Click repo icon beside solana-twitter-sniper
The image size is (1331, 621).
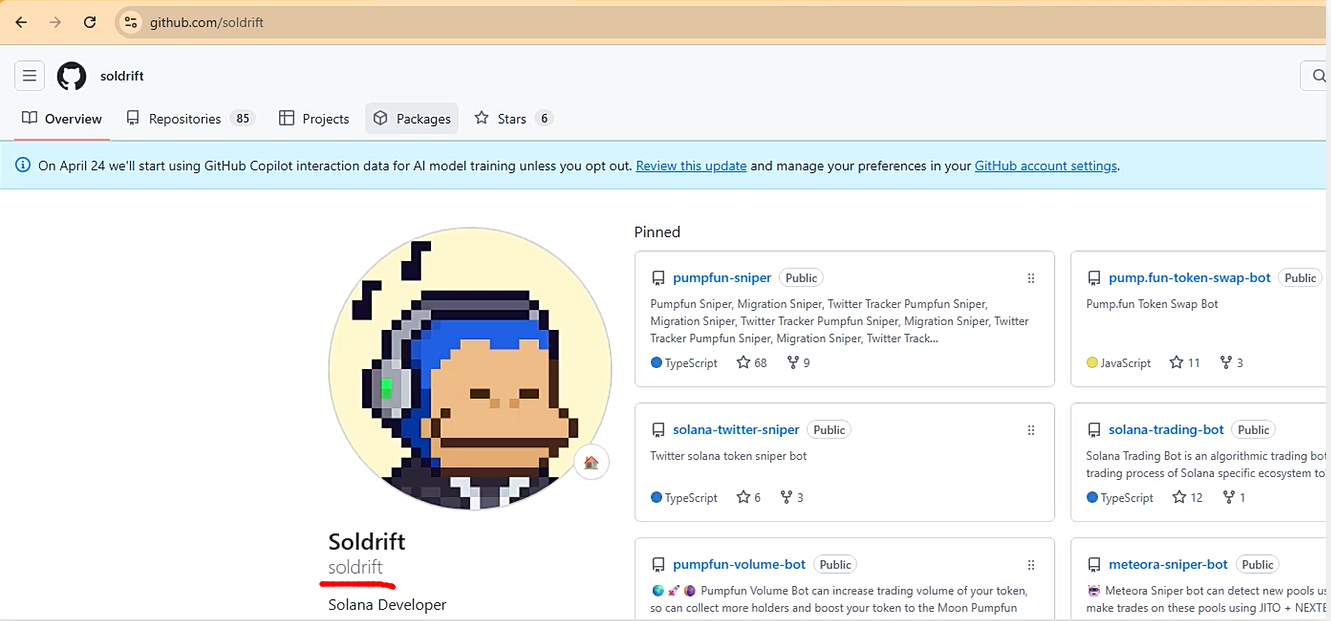click(x=658, y=430)
